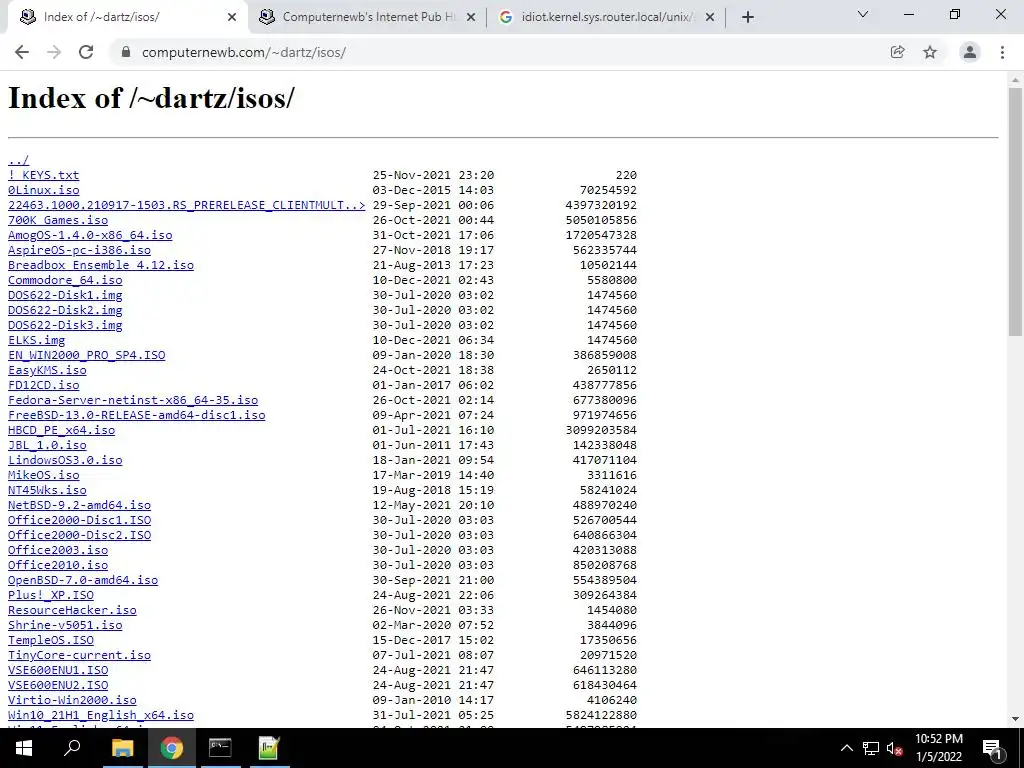Open Office2000-Disc1.ISO link
This screenshot has height=768, width=1024.
point(79,520)
